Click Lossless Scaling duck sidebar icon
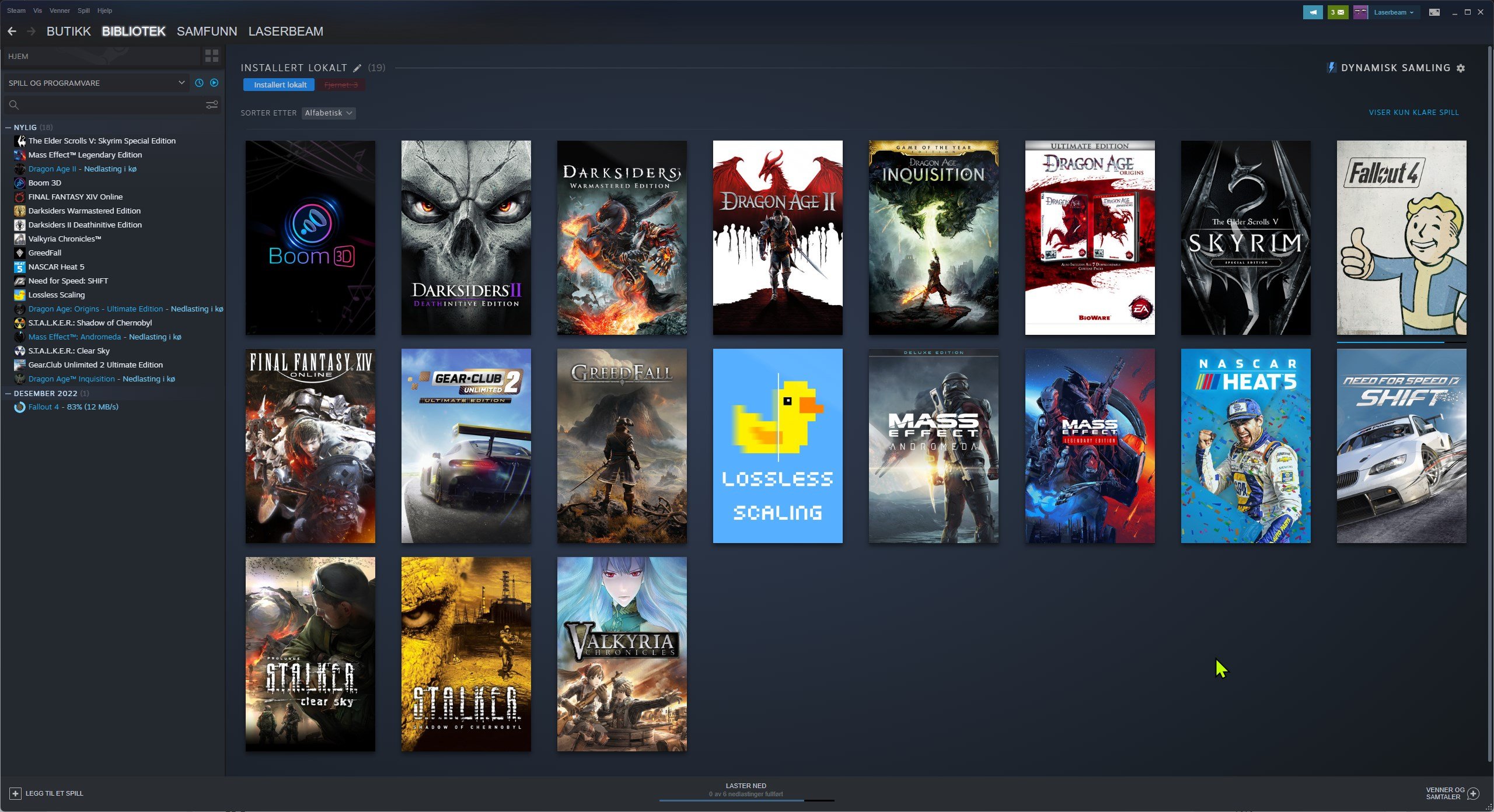 [20, 295]
